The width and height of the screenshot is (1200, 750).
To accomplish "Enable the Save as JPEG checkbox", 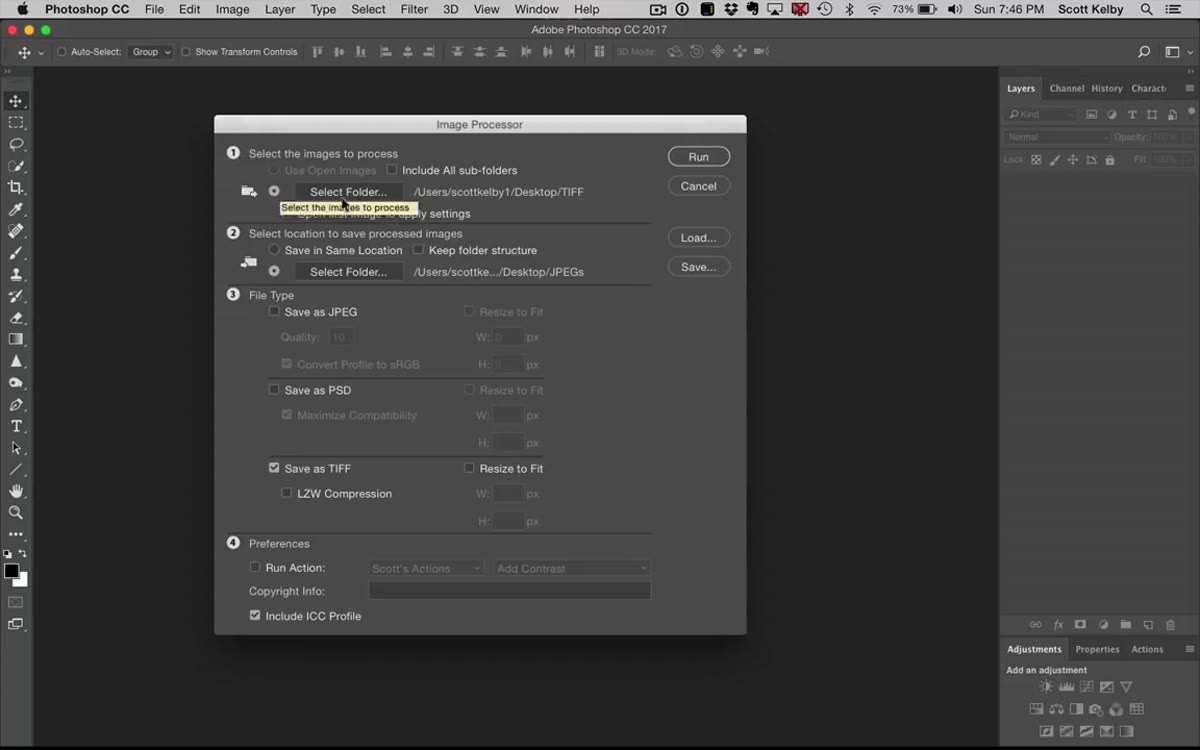I will (274, 312).
